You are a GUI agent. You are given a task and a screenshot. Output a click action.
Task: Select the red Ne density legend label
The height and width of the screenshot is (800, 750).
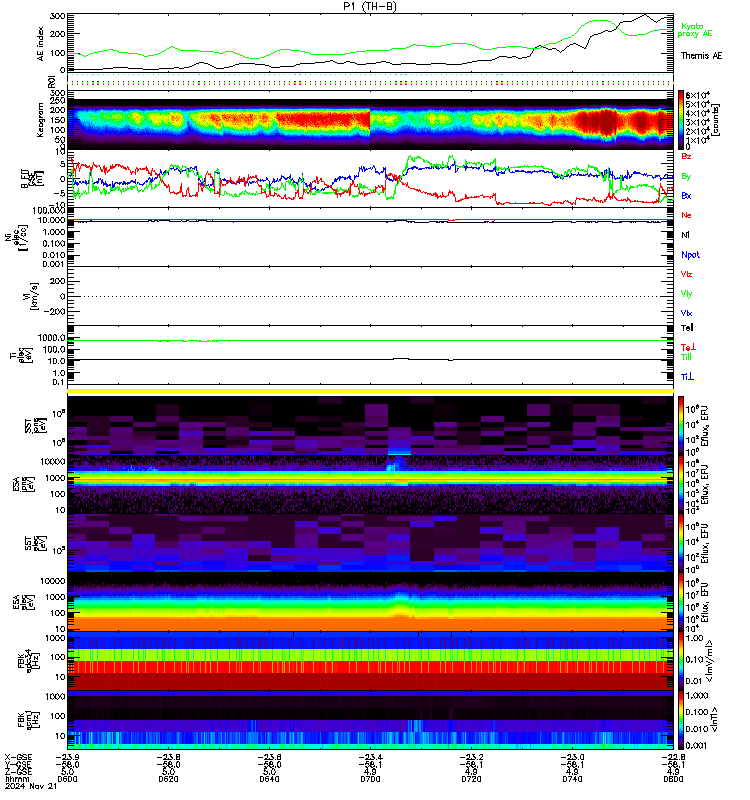(686, 215)
